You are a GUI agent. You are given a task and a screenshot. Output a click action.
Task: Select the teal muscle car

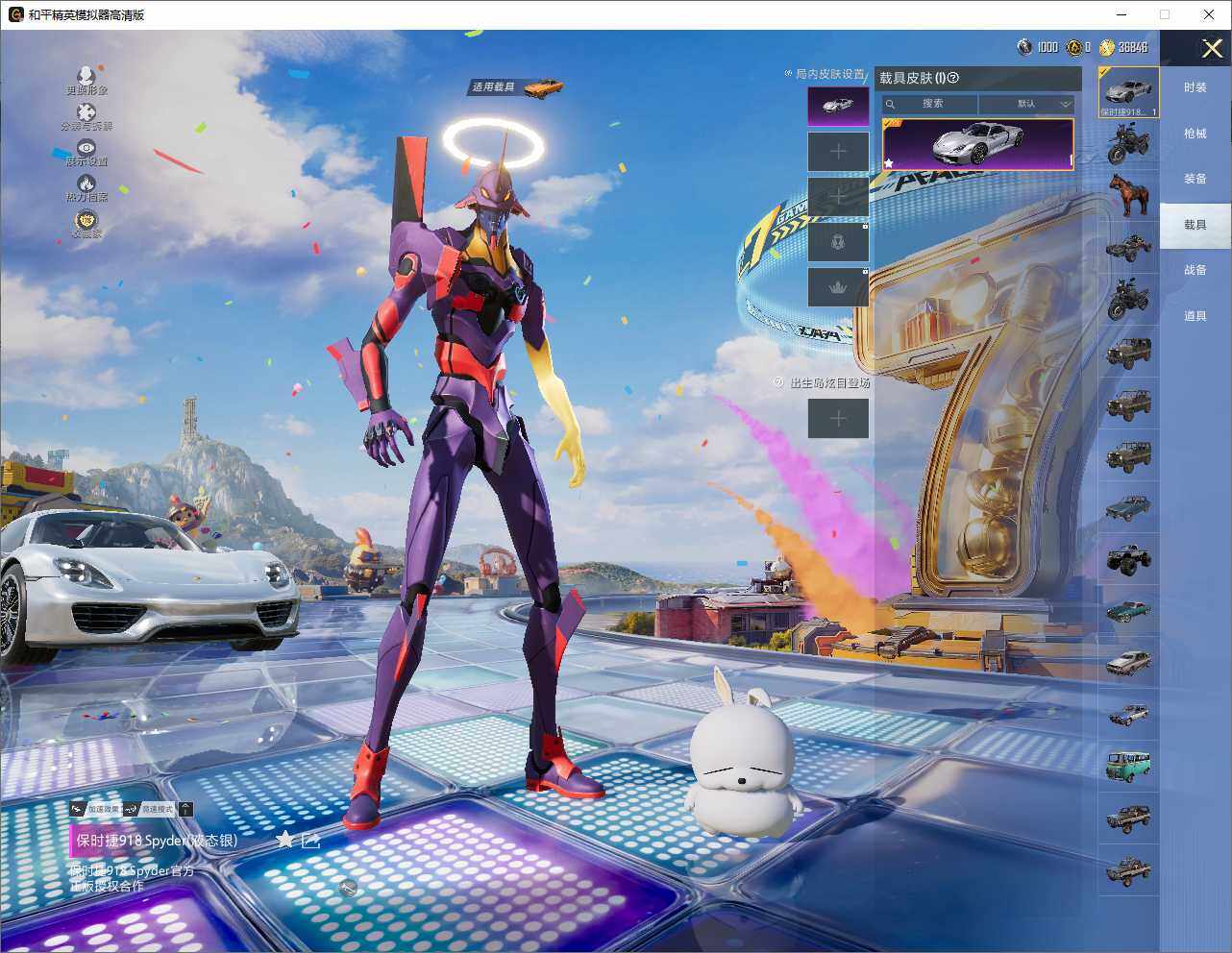click(x=1129, y=610)
